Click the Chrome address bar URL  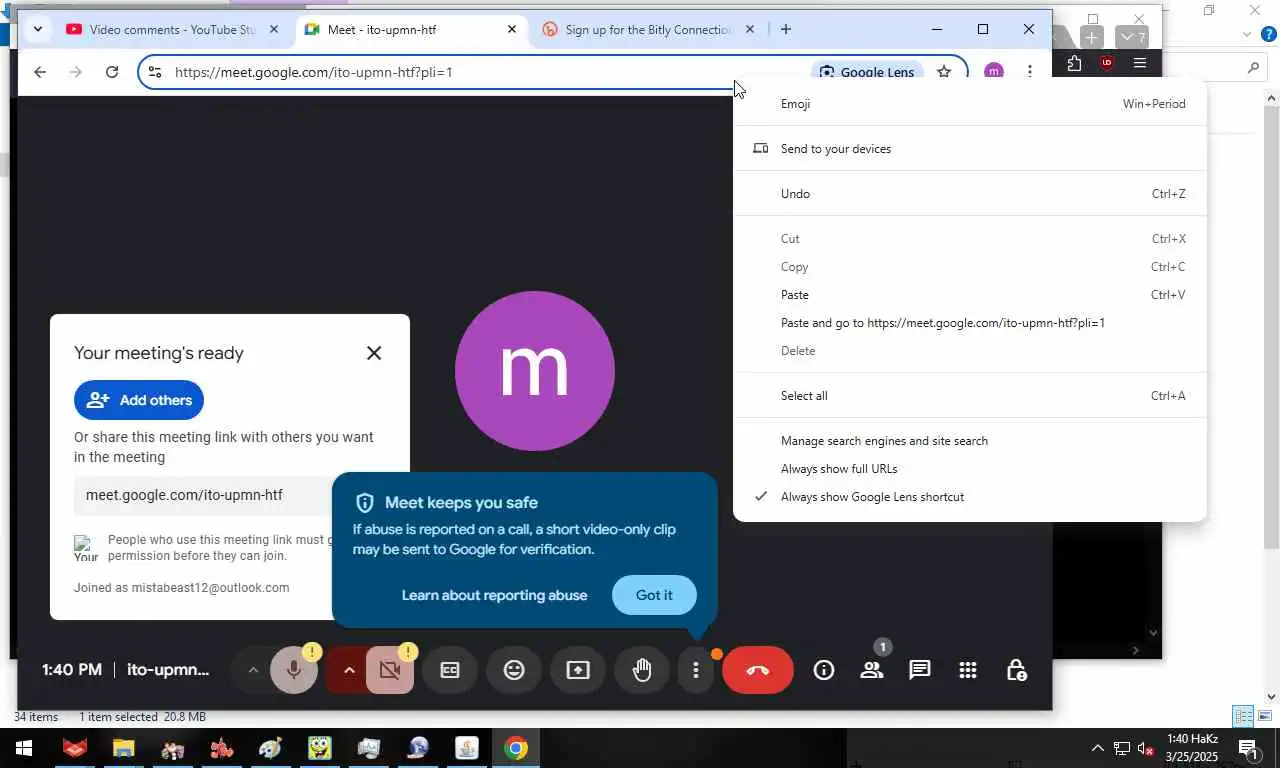[x=313, y=72]
